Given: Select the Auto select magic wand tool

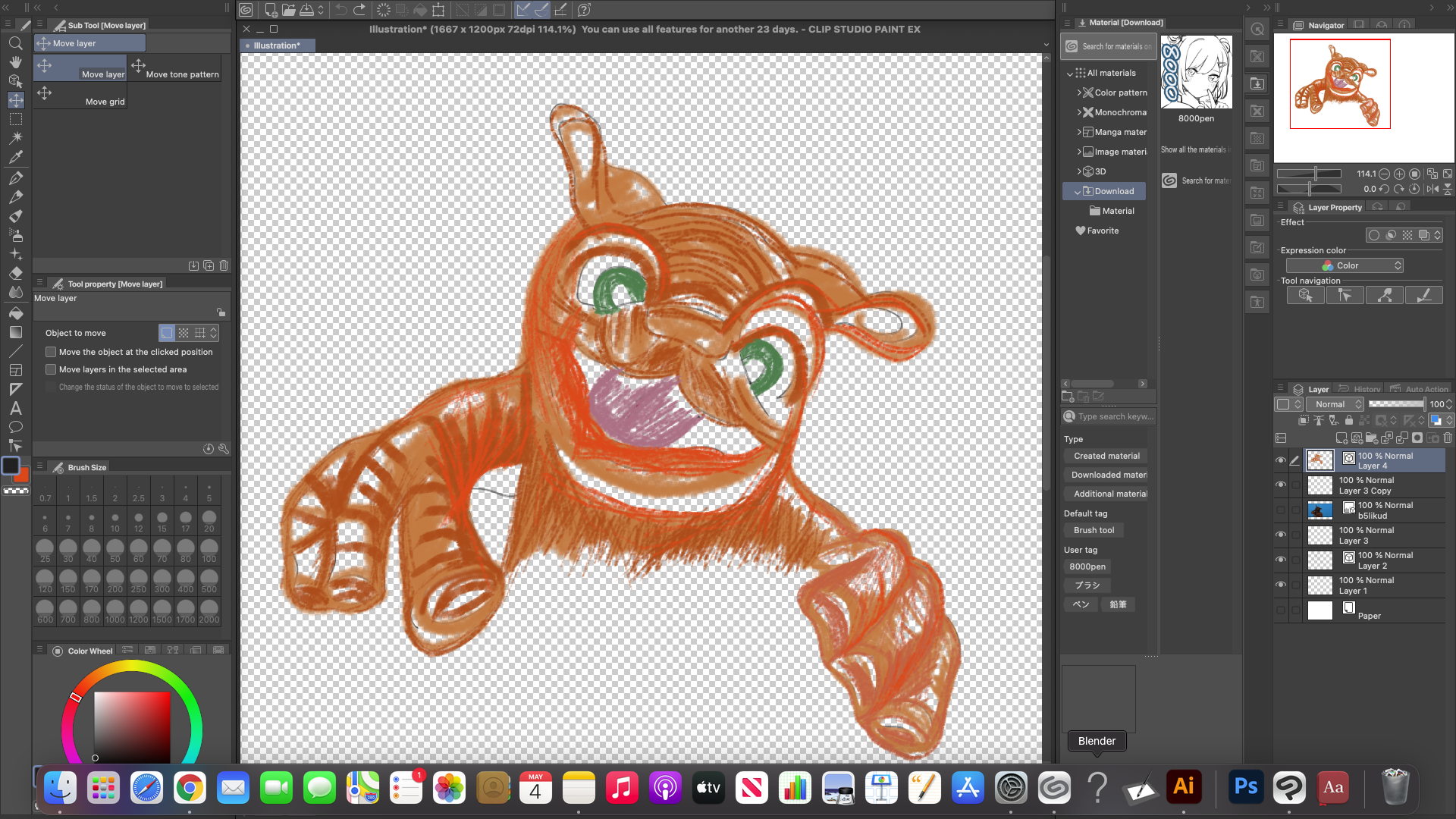Looking at the screenshot, I should pyautogui.click(x=15, y=138).
